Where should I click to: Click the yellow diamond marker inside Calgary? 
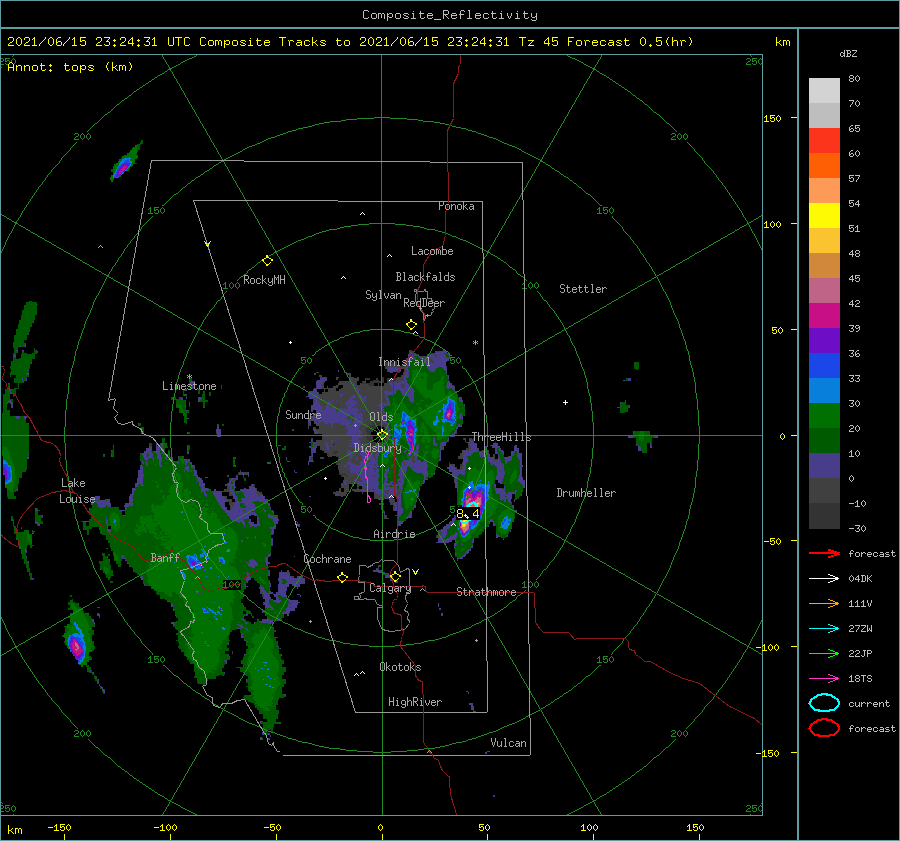coord(395,576)
